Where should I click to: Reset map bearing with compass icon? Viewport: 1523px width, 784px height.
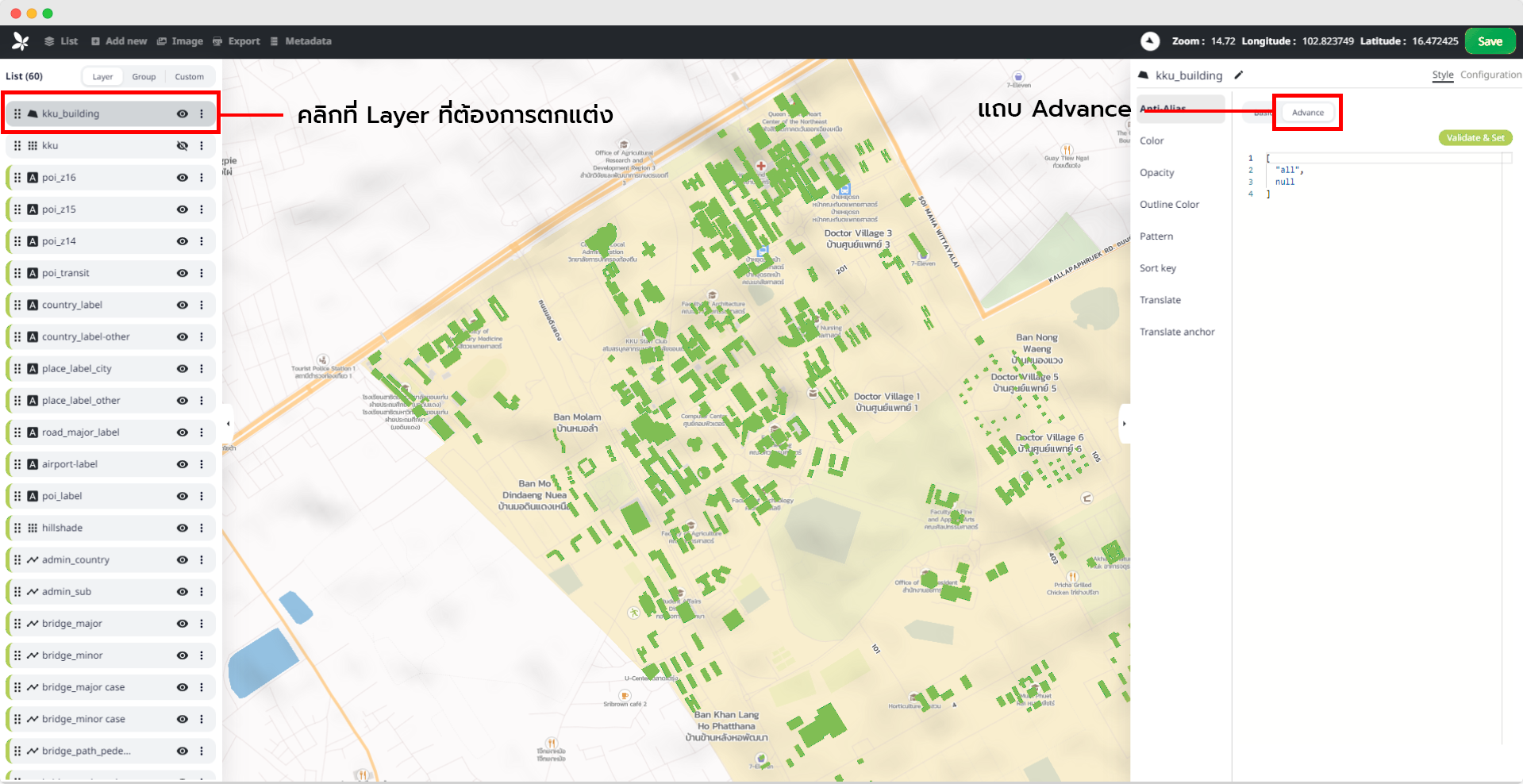coord(1150,41)
